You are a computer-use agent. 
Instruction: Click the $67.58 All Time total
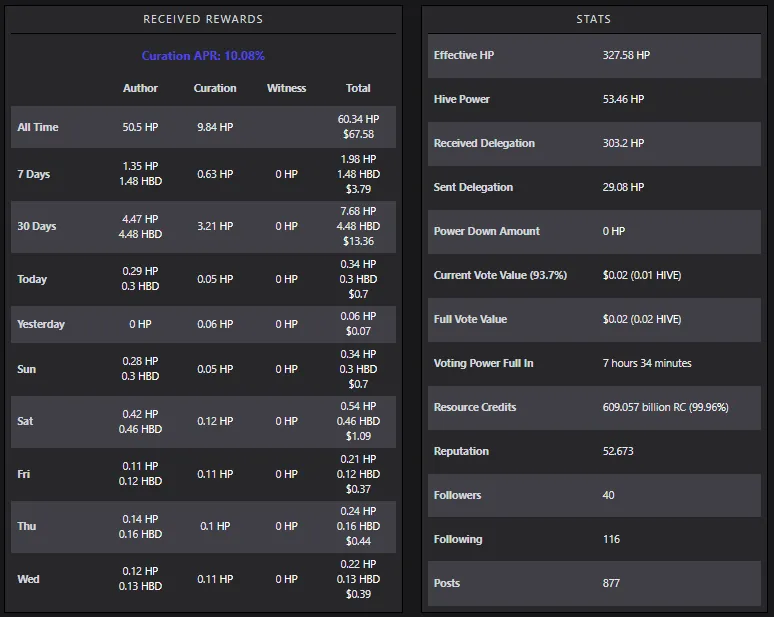(358, 134)
